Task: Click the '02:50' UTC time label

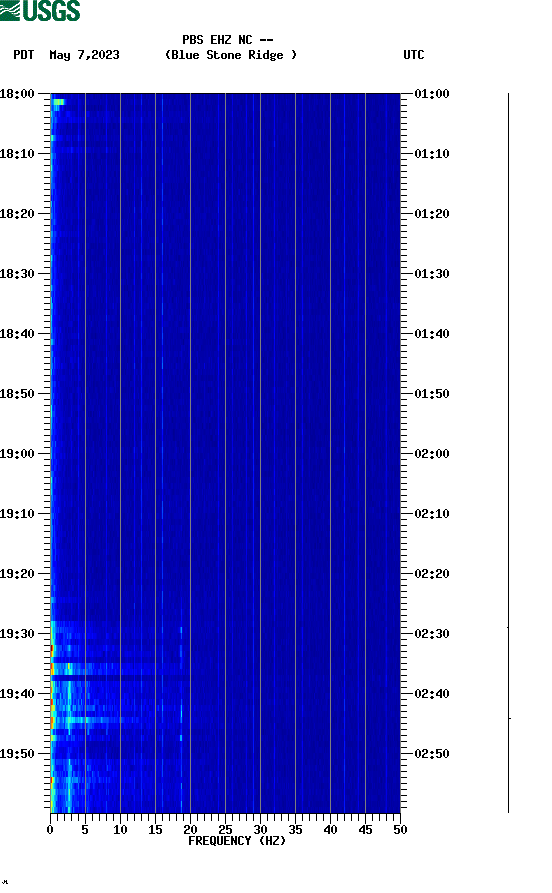Action: 432,754
